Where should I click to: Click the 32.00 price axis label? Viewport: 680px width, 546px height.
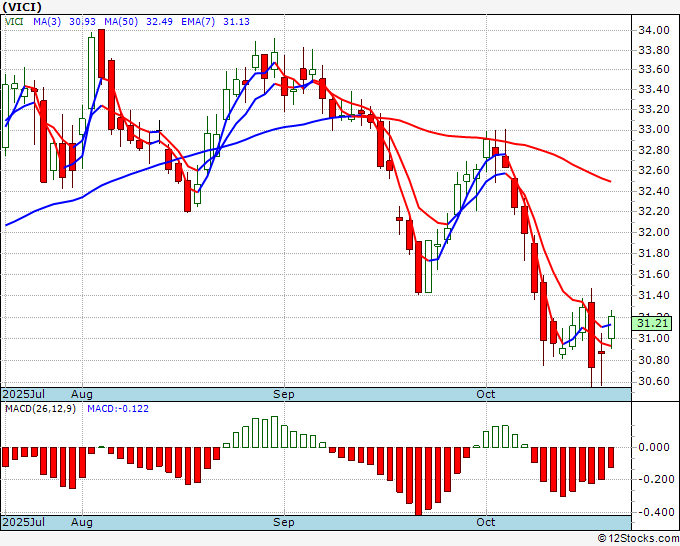coord(654,232)
